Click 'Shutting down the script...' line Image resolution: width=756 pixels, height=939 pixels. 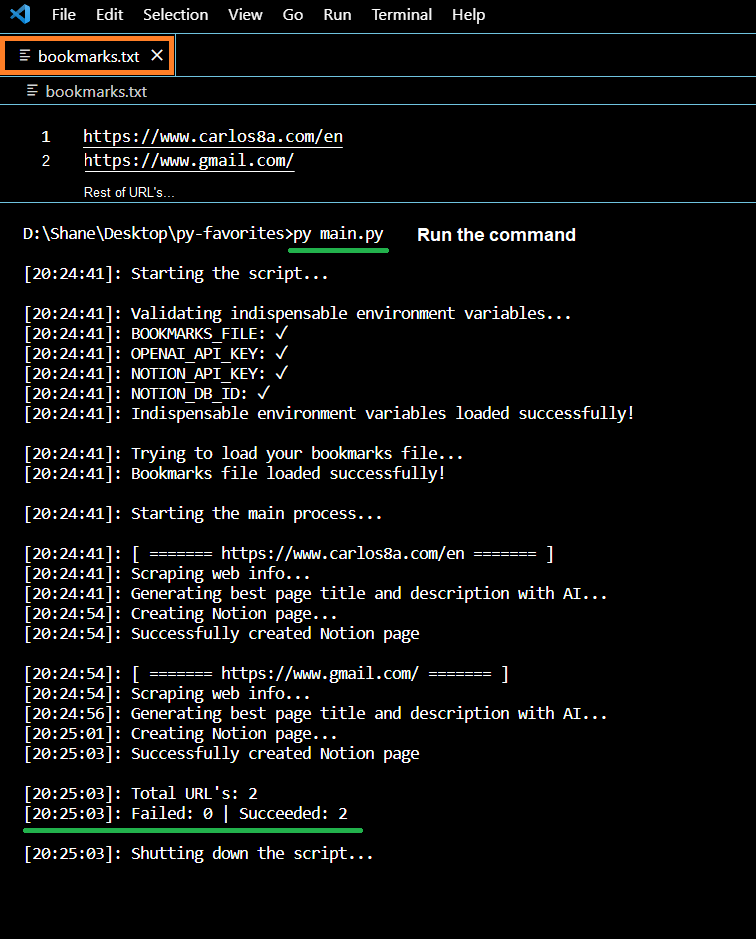pos(199,854)
